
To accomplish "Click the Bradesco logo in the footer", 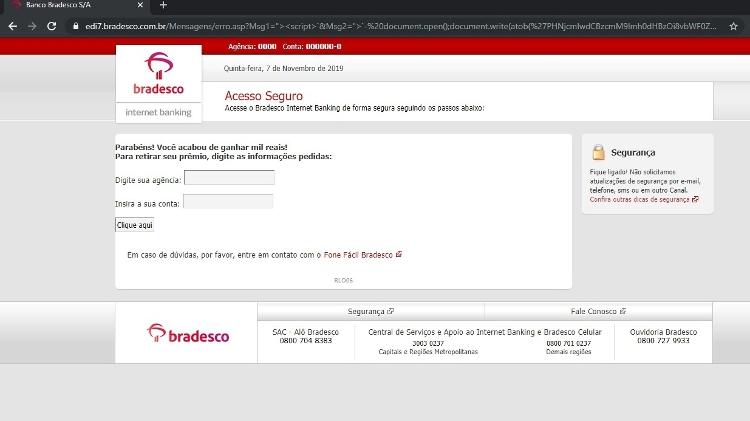I will pos(188,333).
